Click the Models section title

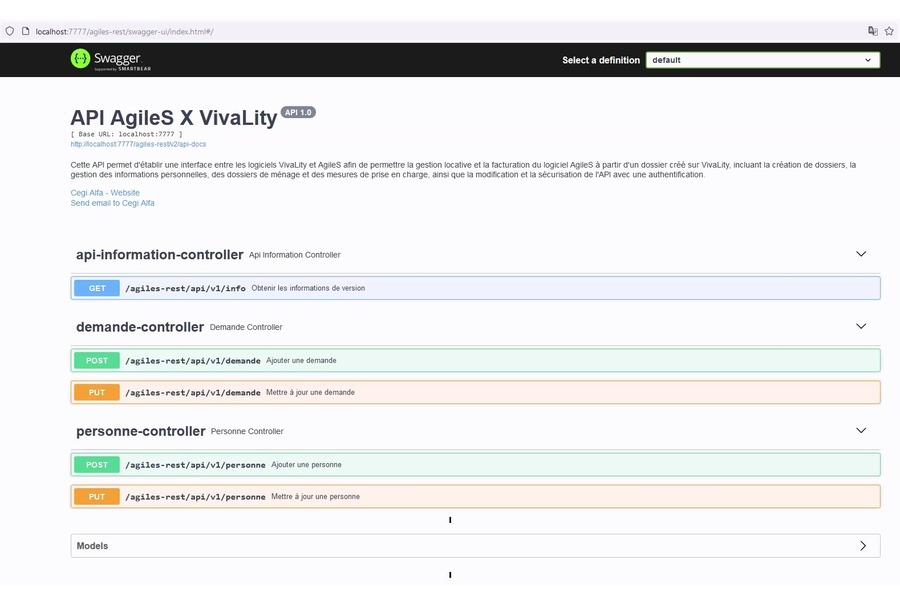pos(92,546)
